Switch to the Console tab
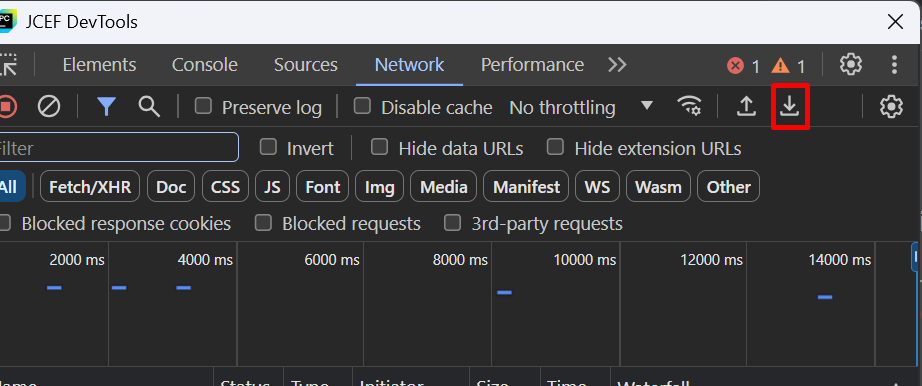The image size is (922, 386). point(205,64)
